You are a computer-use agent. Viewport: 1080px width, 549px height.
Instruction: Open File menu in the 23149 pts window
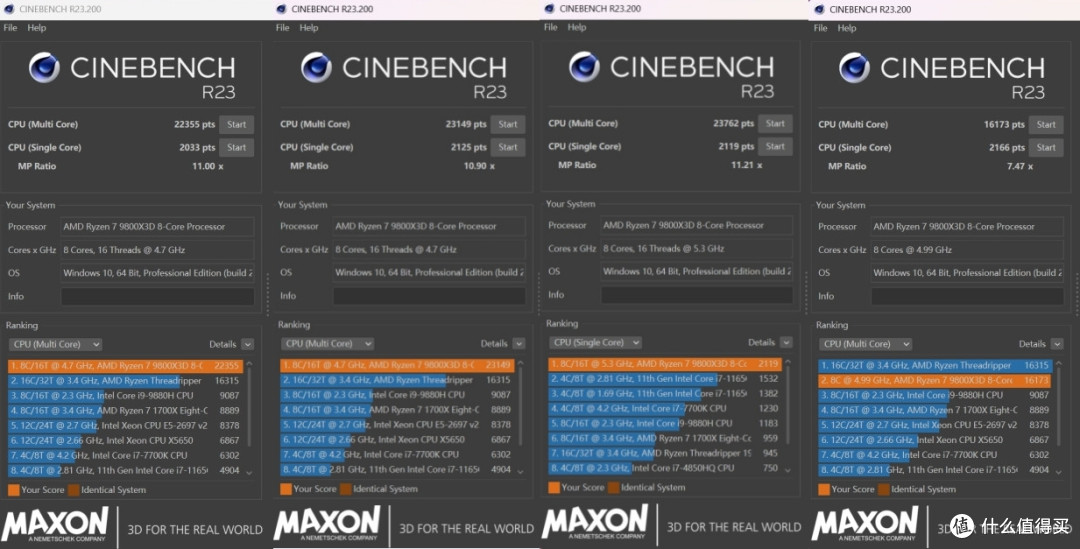[x=282, y=28]
